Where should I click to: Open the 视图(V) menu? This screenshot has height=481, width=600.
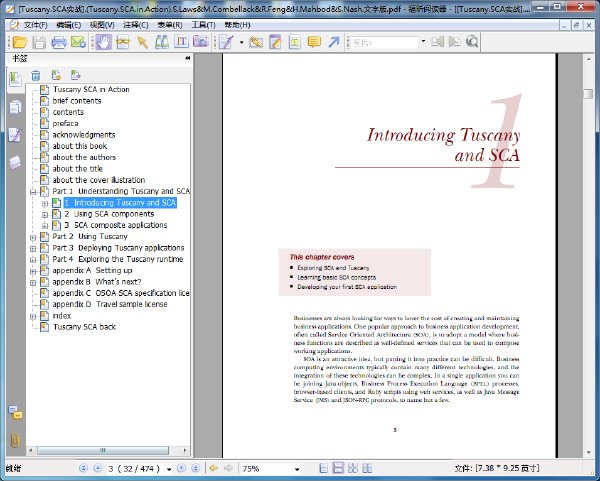tap(102, 25)
